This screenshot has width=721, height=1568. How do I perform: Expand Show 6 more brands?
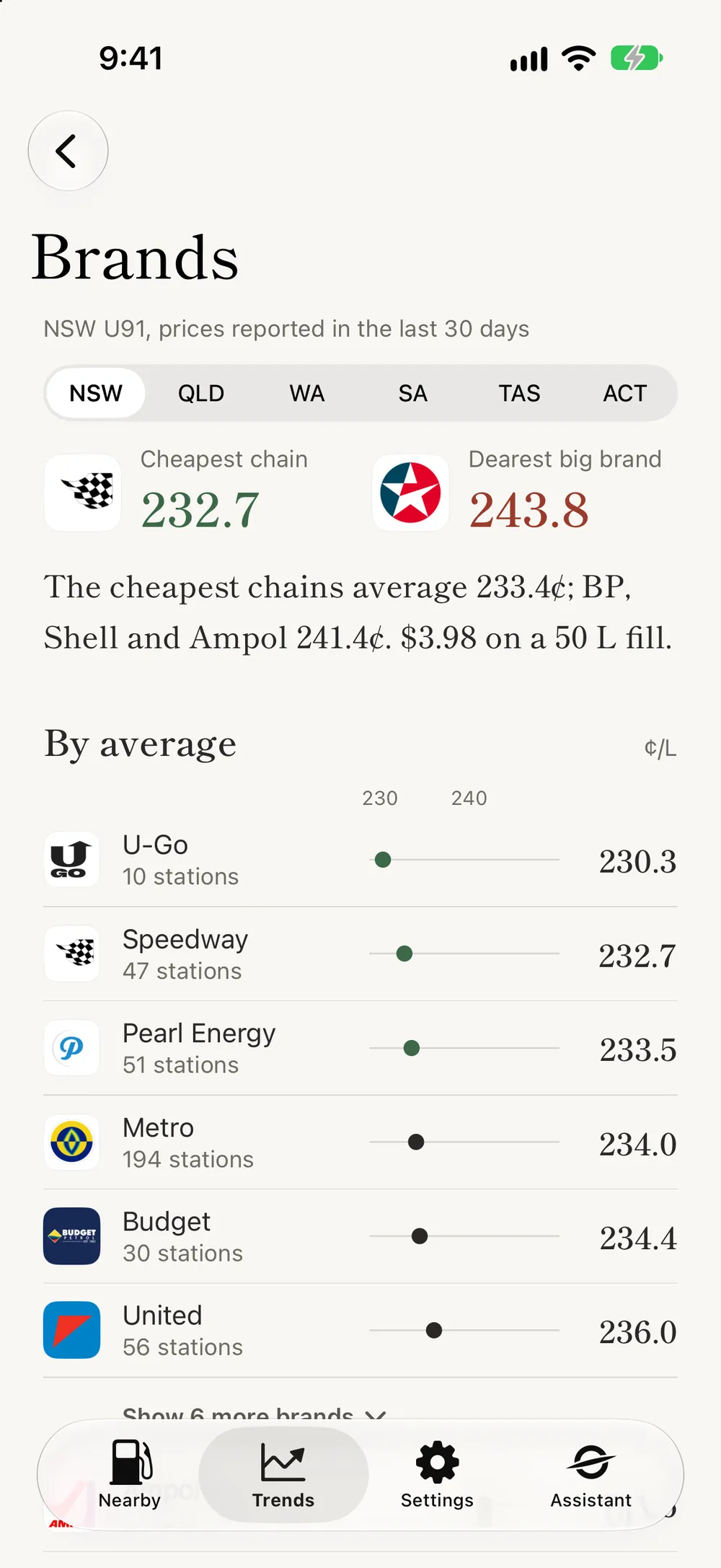click(x=255, y=1414)
